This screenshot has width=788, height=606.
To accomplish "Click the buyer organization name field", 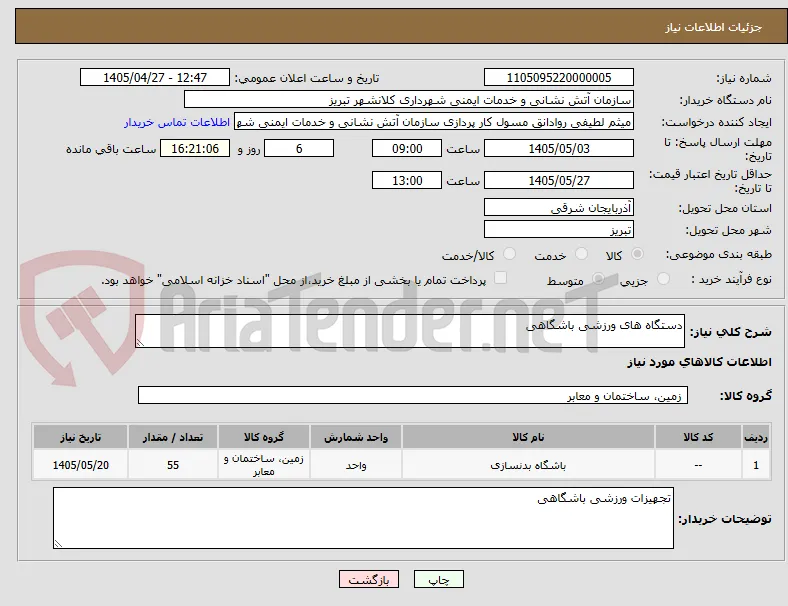I will click(409, 99).
